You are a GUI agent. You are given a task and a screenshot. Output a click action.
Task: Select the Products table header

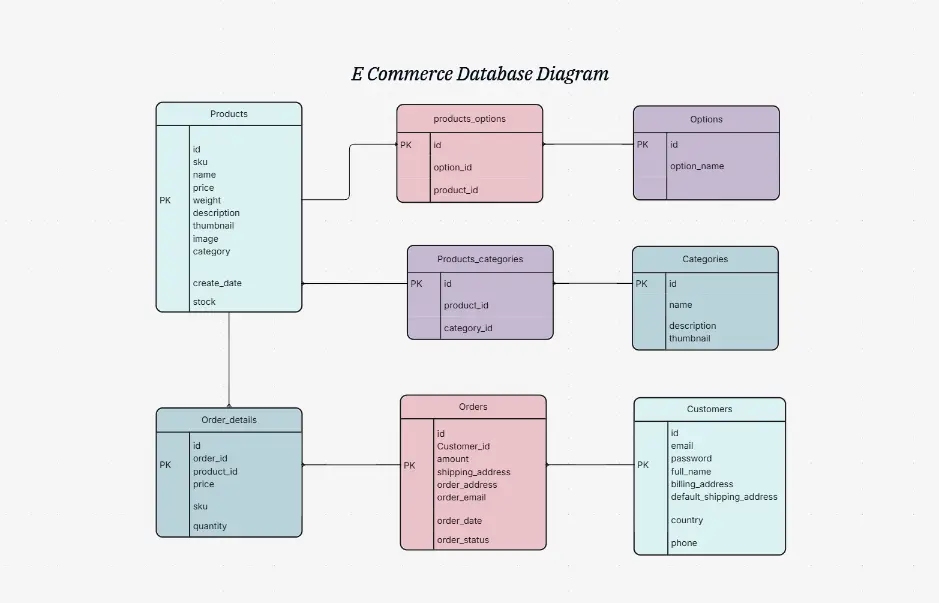pyautogui.click(x=228, y=114)
